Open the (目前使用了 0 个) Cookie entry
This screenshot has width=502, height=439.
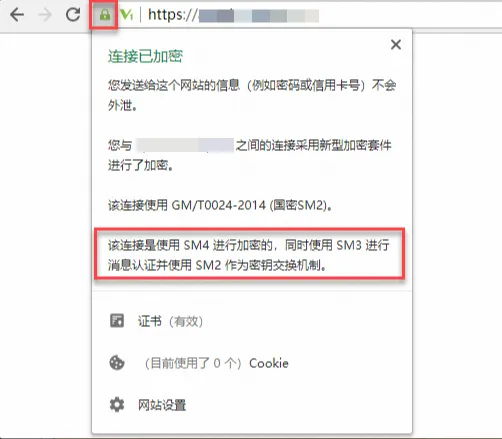[216, 363]
